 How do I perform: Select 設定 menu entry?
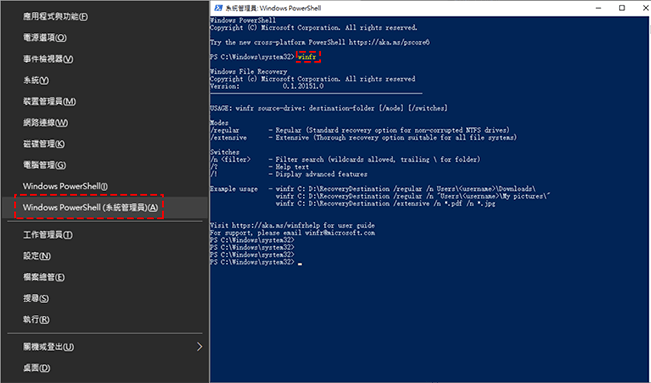37,256
